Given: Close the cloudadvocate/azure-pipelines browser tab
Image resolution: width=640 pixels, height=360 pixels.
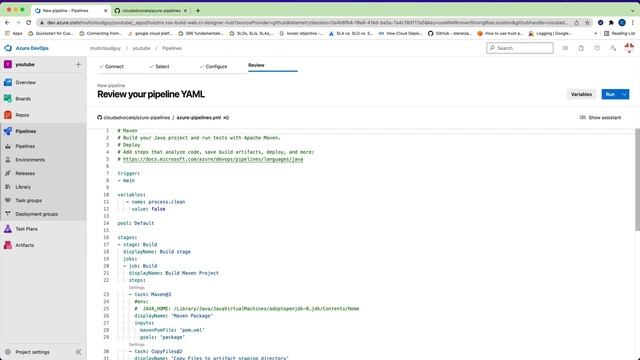Looking at the screenshot, I should [185, 11].
